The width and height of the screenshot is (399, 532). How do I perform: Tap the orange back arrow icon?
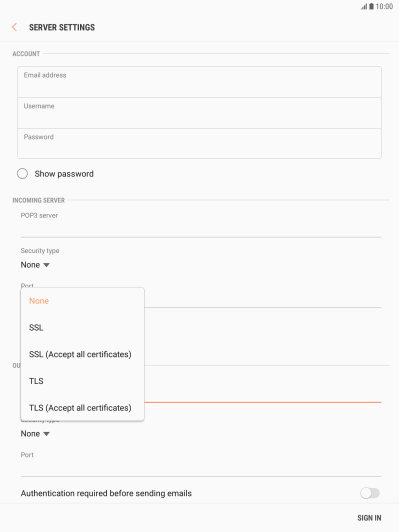pyautogui.click(x=14, y=27)
